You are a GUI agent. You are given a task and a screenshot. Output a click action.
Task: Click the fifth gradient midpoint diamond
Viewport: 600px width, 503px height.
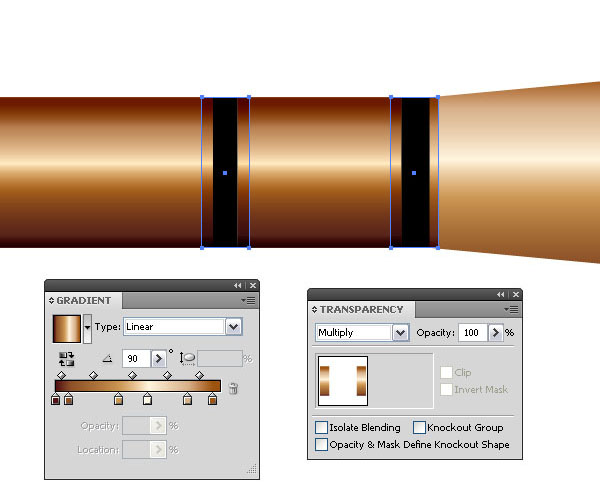(x=199, y=375)
